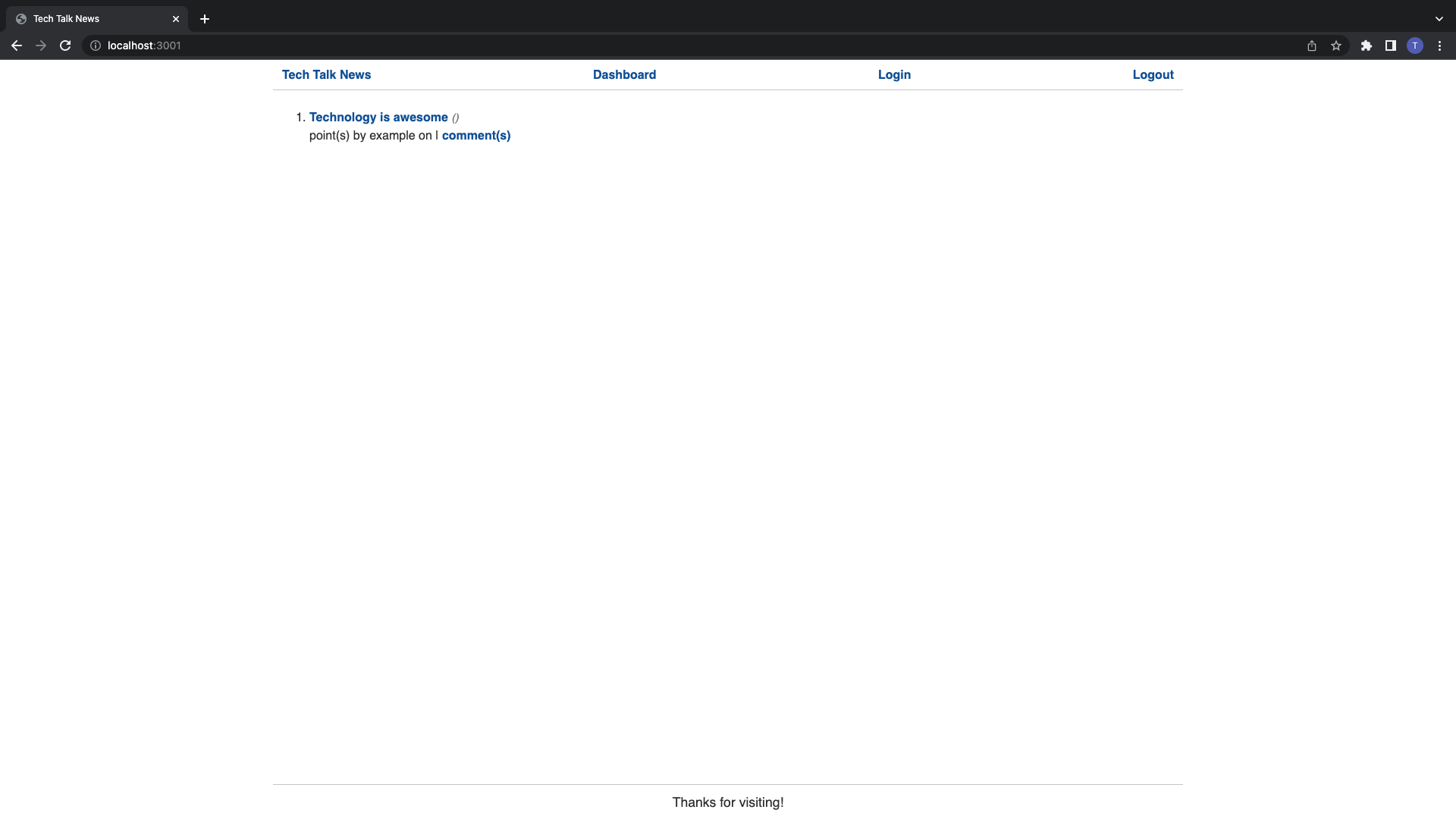The height and width of the screenshot is (819, 1456).
Task: View the post's comment(s) link
Action: [x=476, y=135]
